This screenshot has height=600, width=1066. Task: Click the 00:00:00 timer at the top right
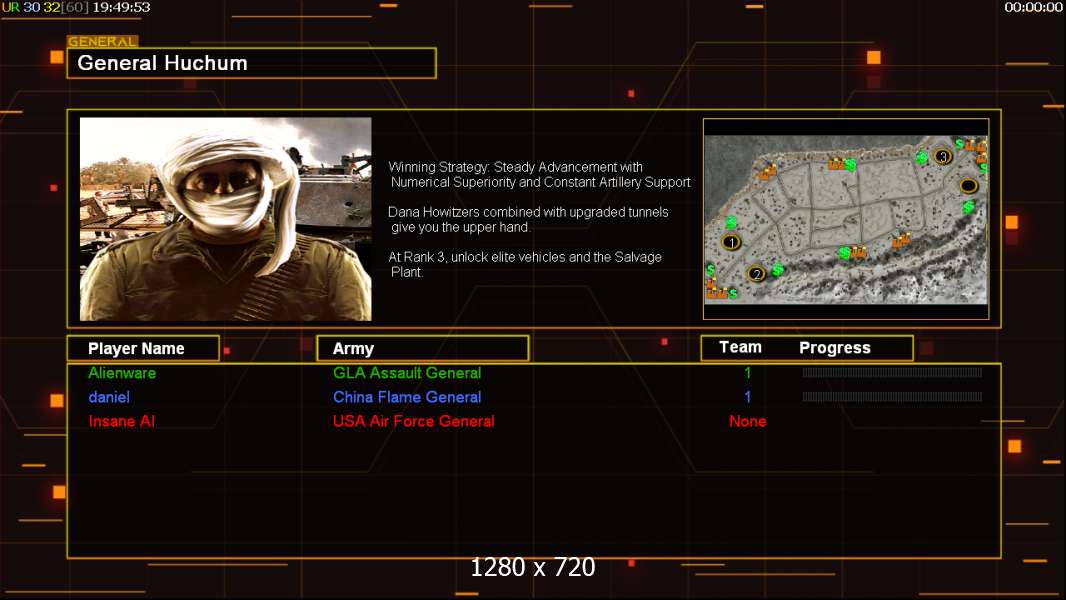point(1033,7)
